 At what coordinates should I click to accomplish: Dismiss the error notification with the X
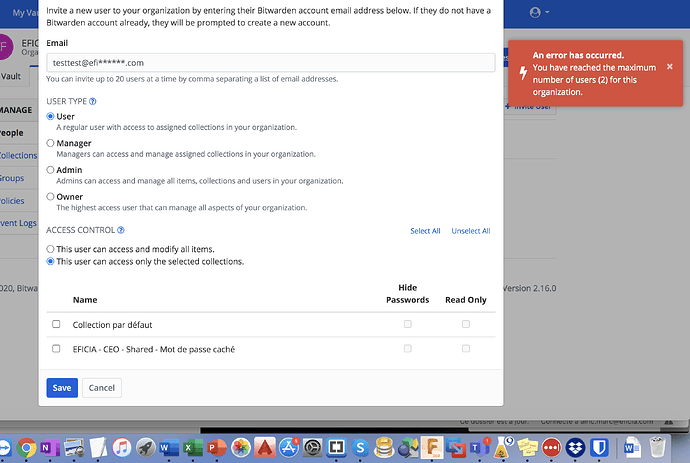[670, 66]
